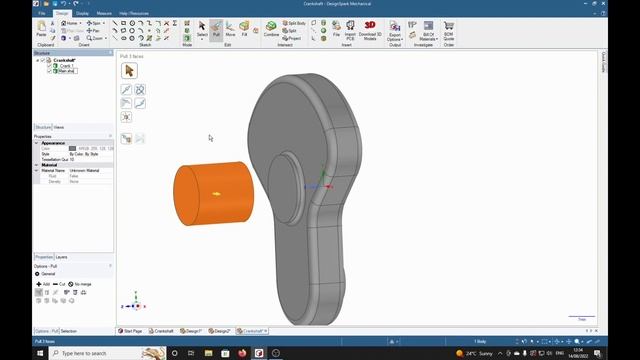
Task: Switch to the Design1 document tab
Action: (x=191, y=331)
